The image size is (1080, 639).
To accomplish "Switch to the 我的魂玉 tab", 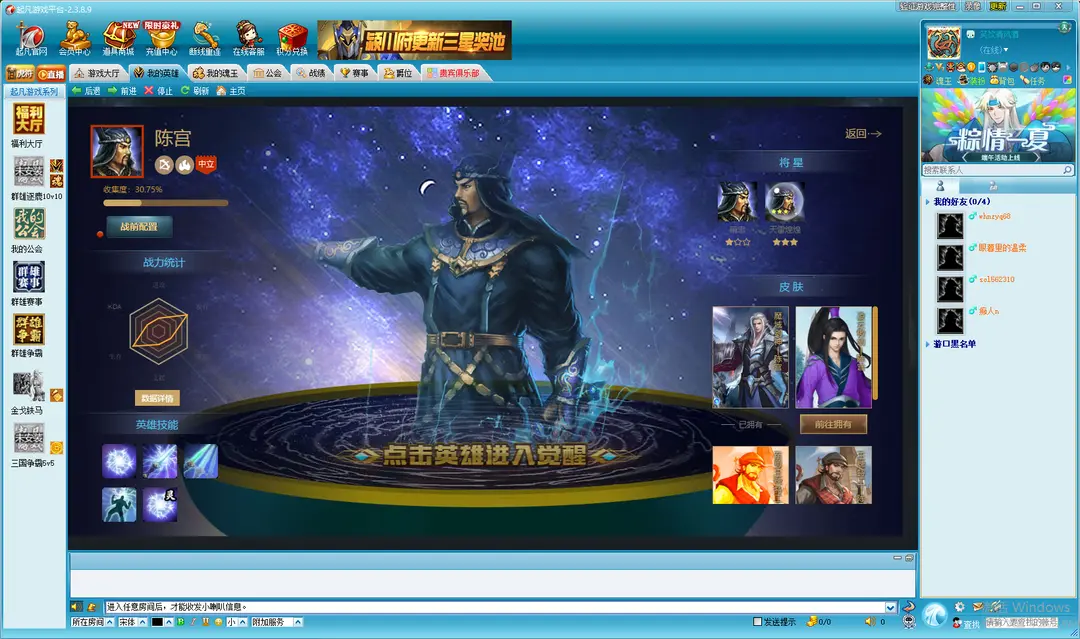I will tap(216, 73).
